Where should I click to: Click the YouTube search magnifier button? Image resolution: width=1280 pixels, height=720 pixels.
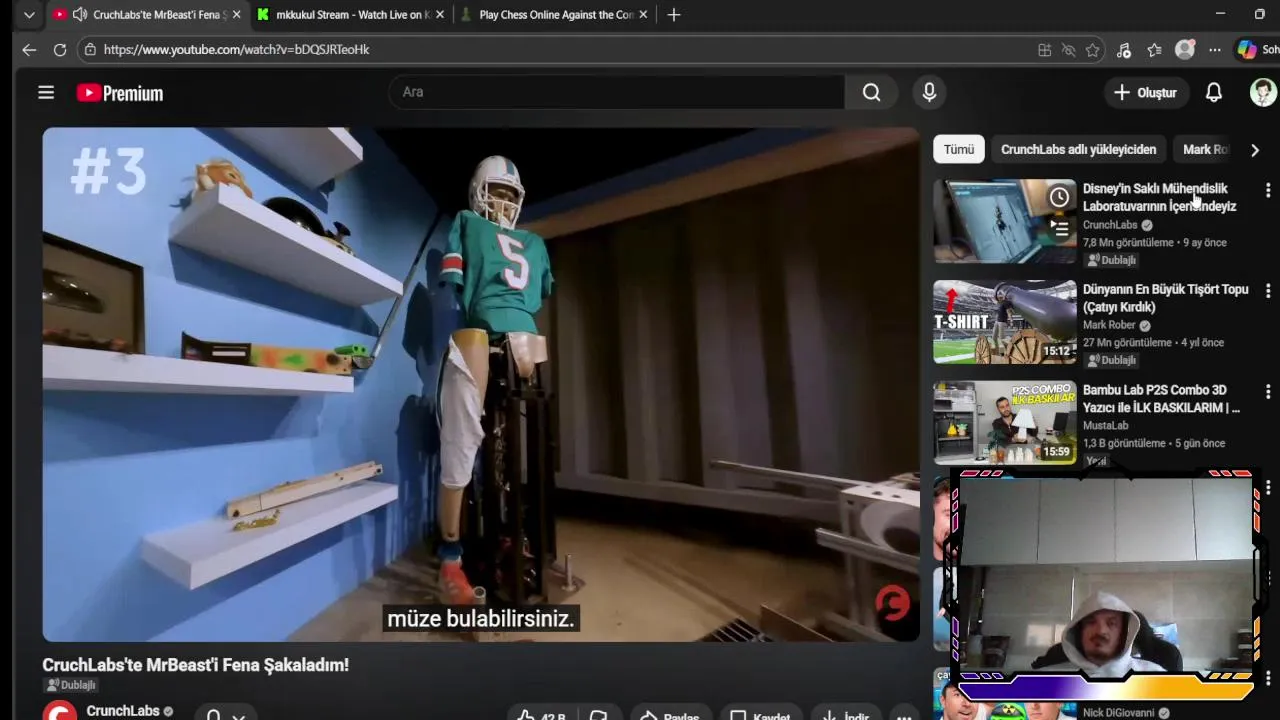tap(872, 92)
